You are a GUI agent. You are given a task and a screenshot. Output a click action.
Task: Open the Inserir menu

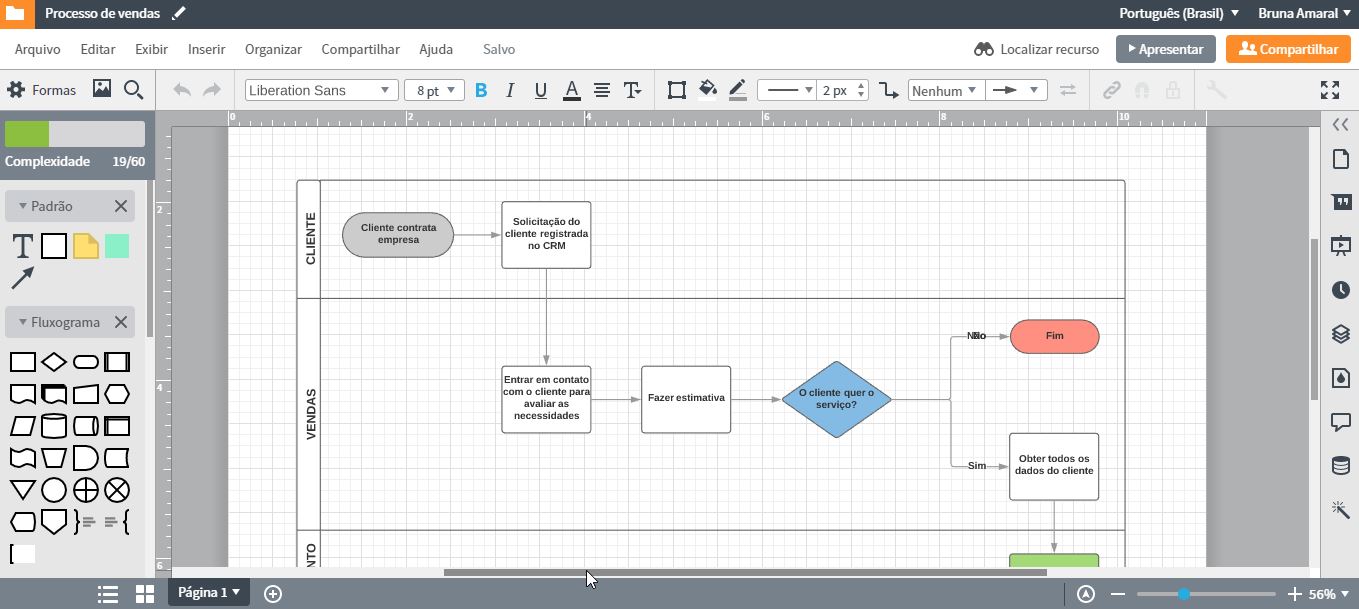pyautogui.click(x=206, y=49)
